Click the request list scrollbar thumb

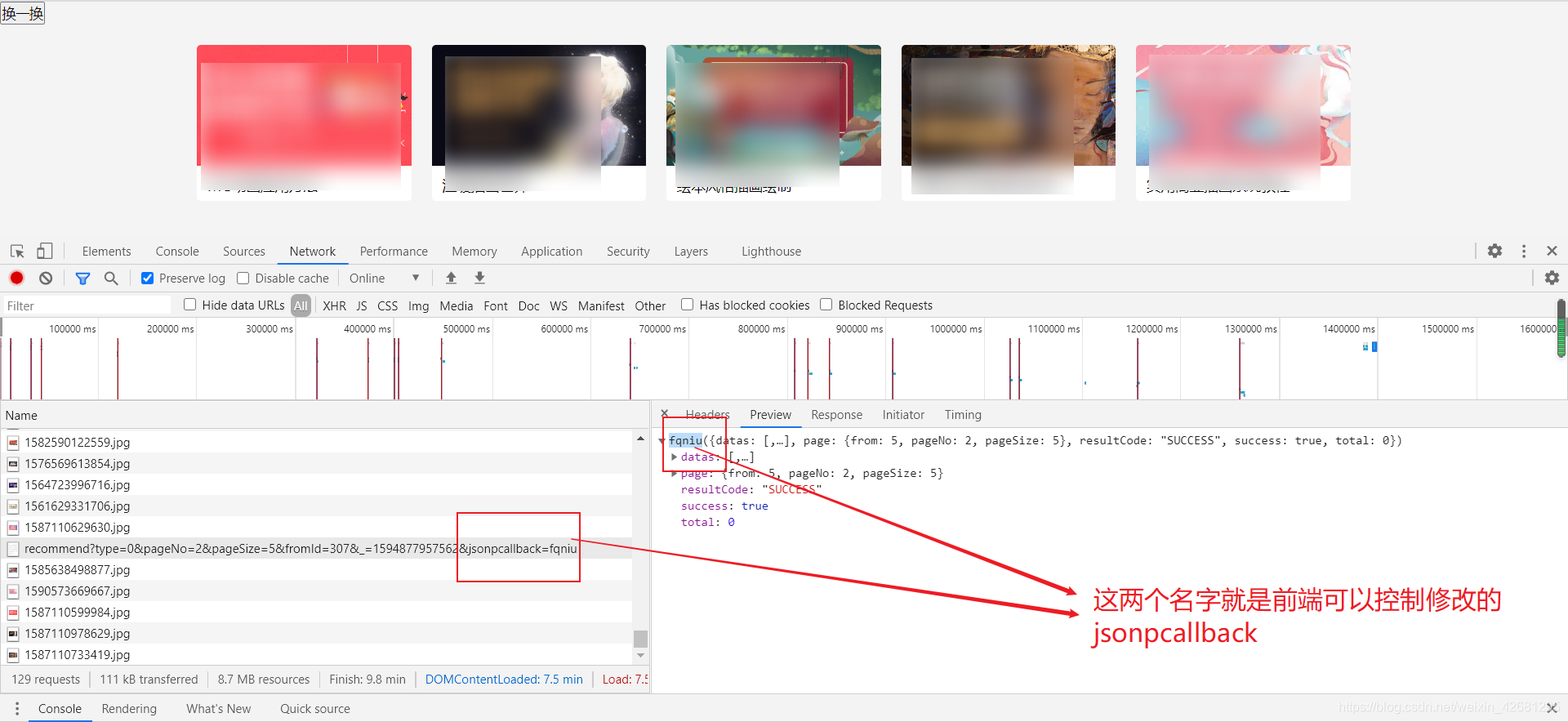coord(640,639)
